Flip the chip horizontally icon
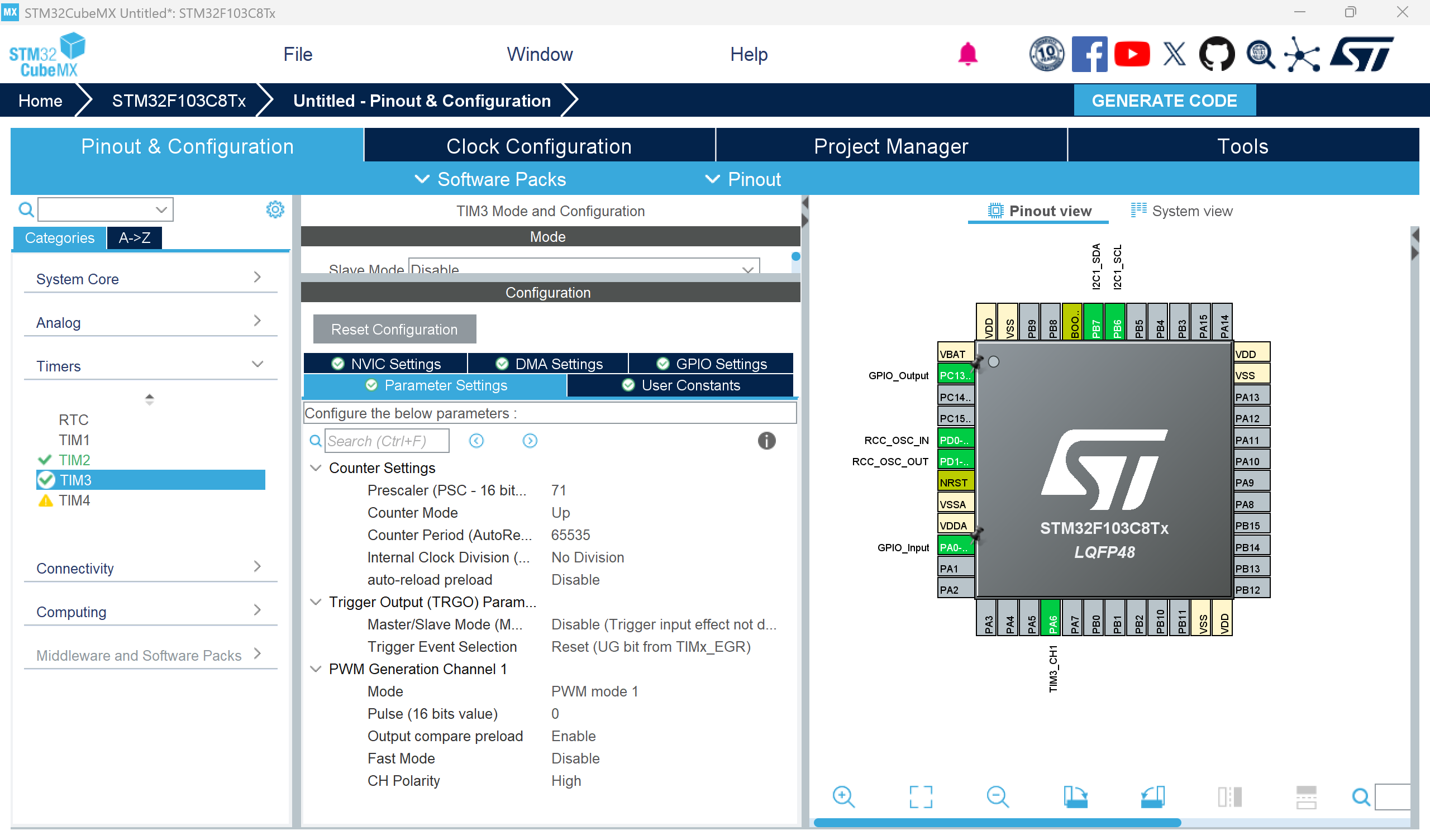 coord(1229,797)
